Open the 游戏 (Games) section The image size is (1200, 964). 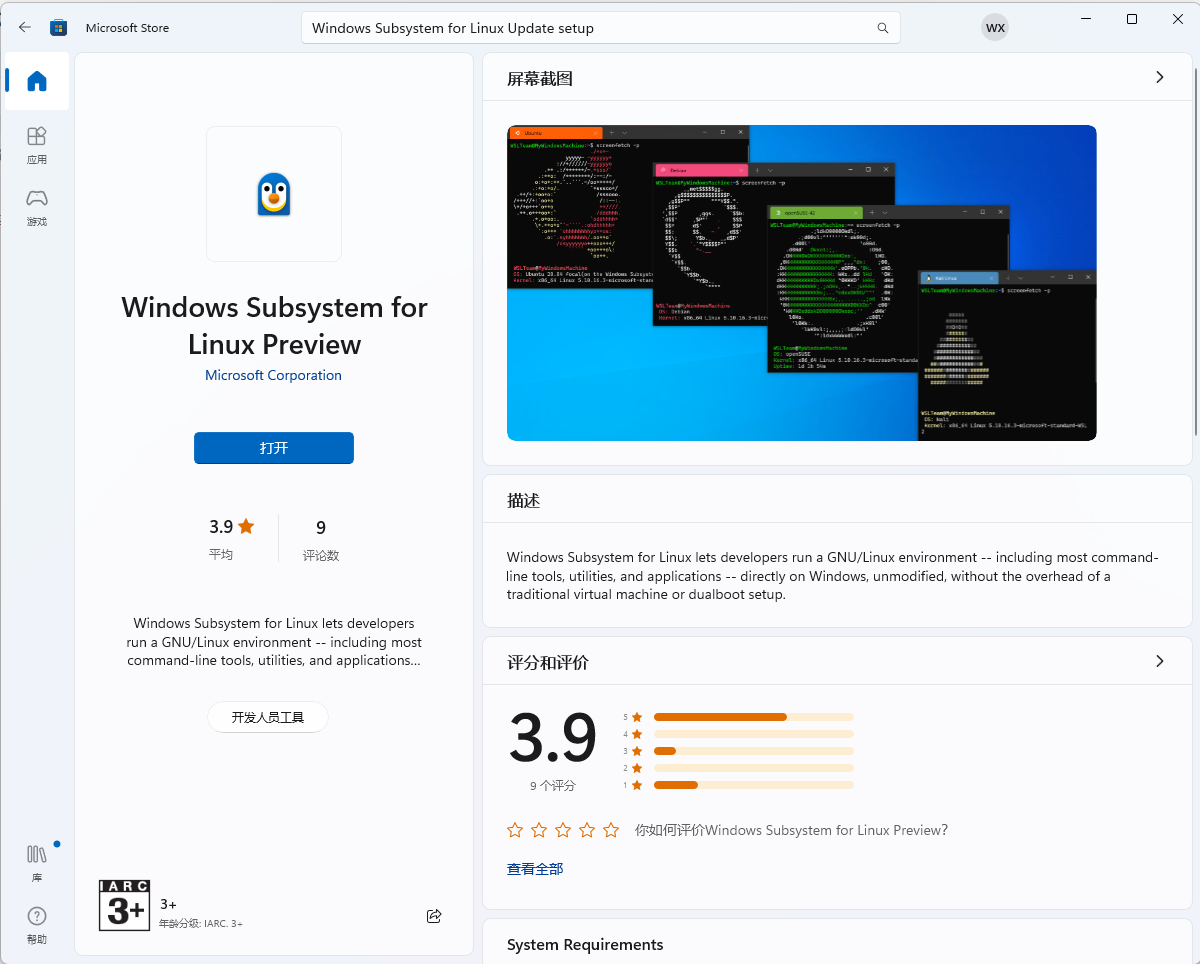pos(37,207)
